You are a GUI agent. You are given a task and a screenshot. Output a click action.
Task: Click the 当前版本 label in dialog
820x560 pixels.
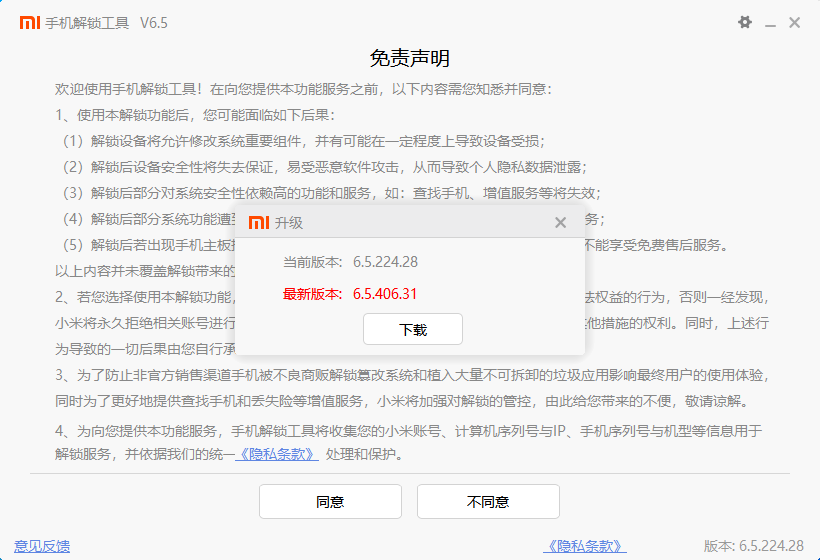pyautogui.click(x=312, y=261)
